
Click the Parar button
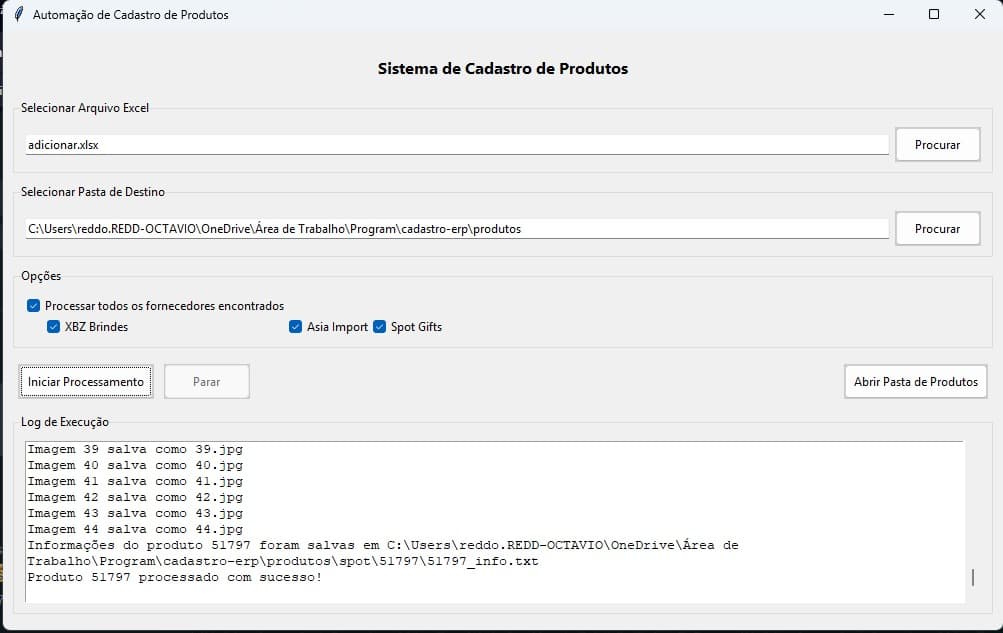(x=206, y=382)
